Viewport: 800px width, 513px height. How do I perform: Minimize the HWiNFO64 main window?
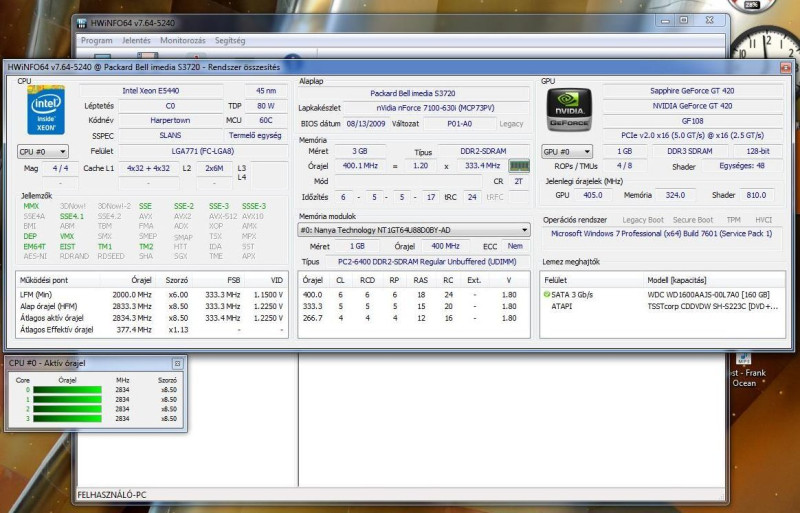click(665, 21)
